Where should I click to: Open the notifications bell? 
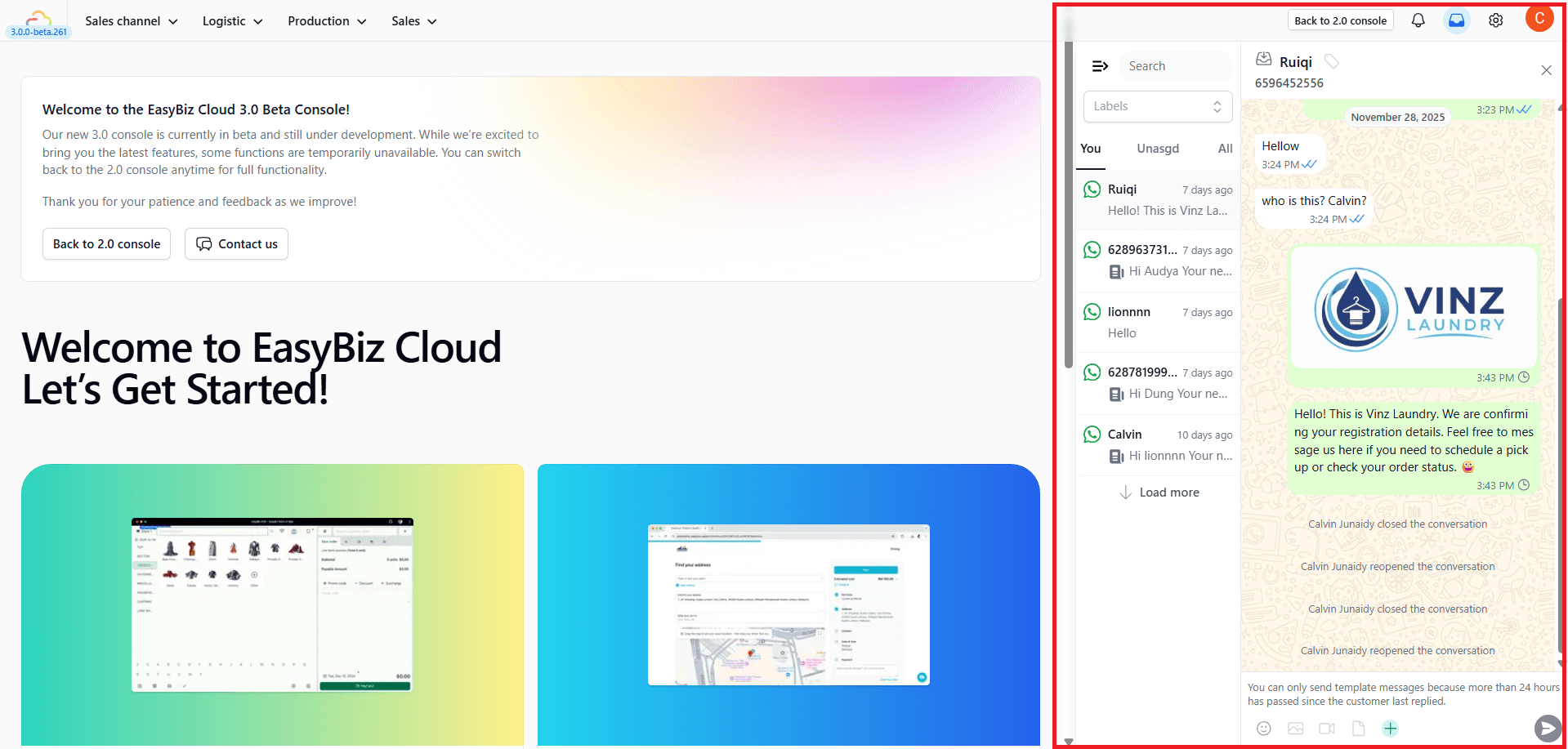(x=1418, y=20)
